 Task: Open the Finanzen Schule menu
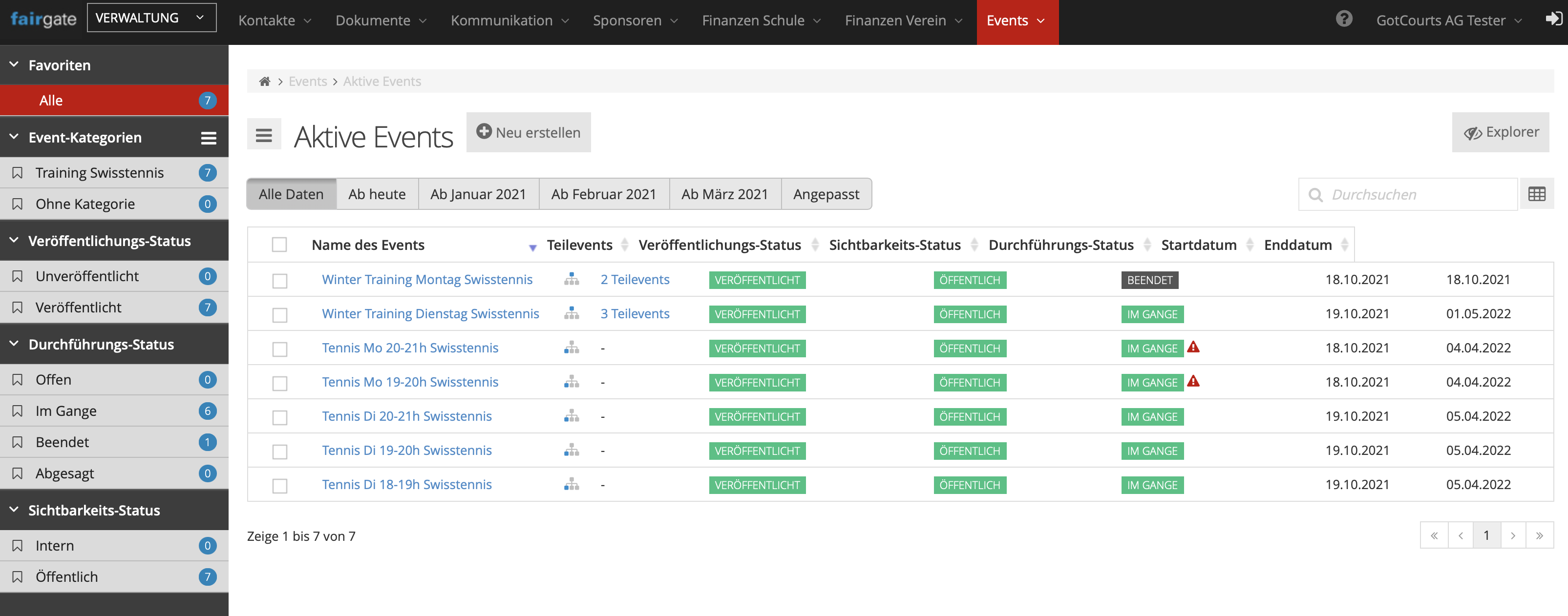(x=761, y=21)
